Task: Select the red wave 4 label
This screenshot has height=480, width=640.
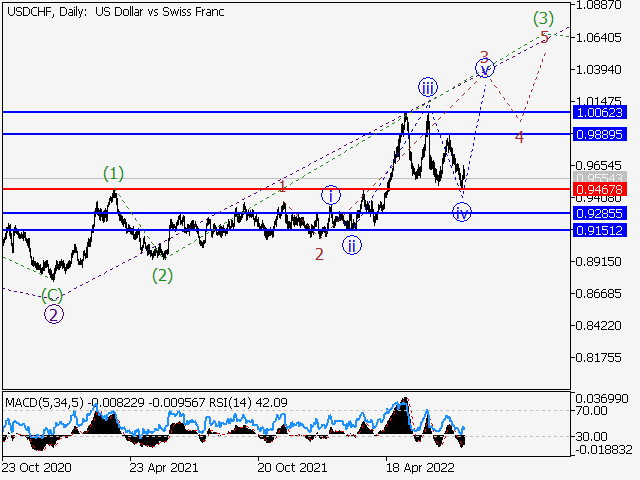Action: point(519,137)
